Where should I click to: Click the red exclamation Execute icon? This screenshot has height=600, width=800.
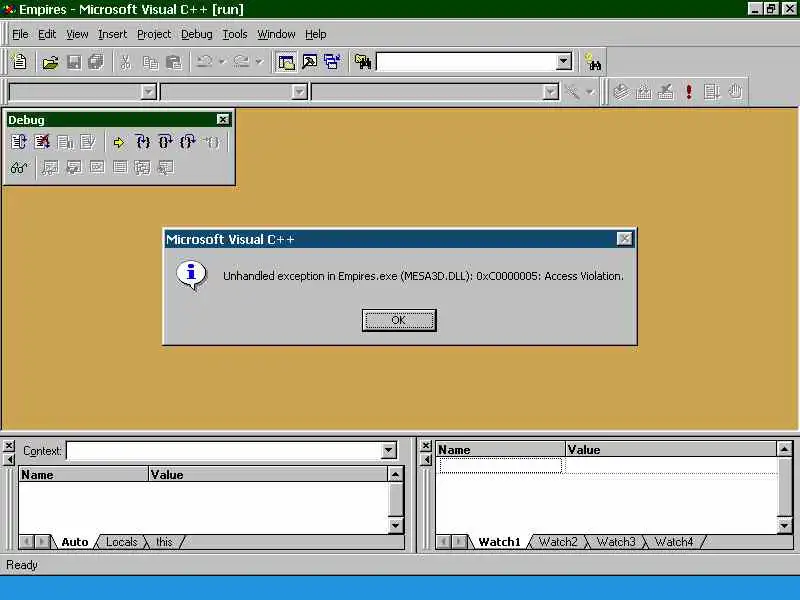point(689,92)
